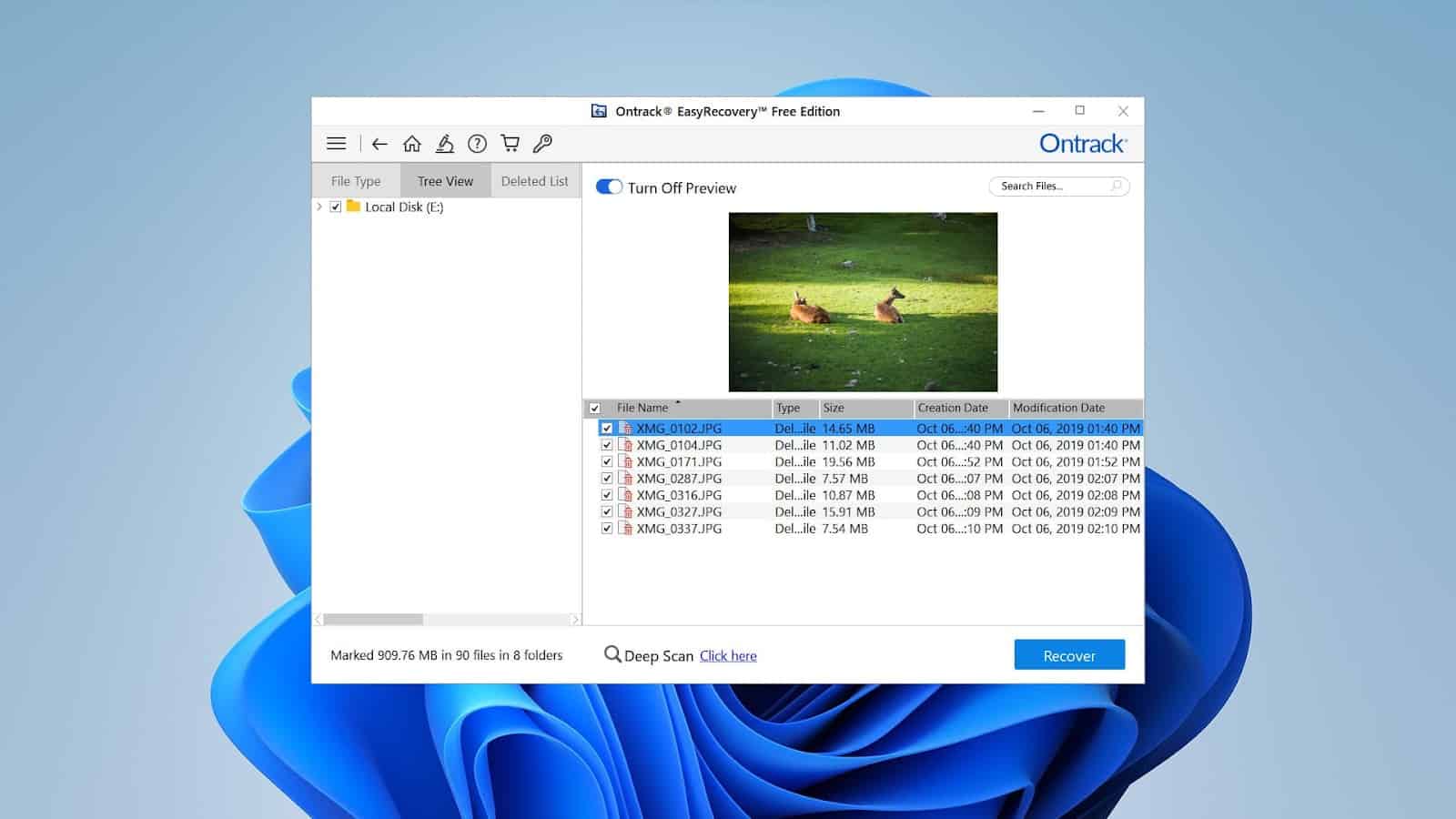Image resolution: width=1456 pixels, height=819 pixels.
Task: Uncheck the Local Disk (E:) checkbox
Action: (x=336, y=207)
